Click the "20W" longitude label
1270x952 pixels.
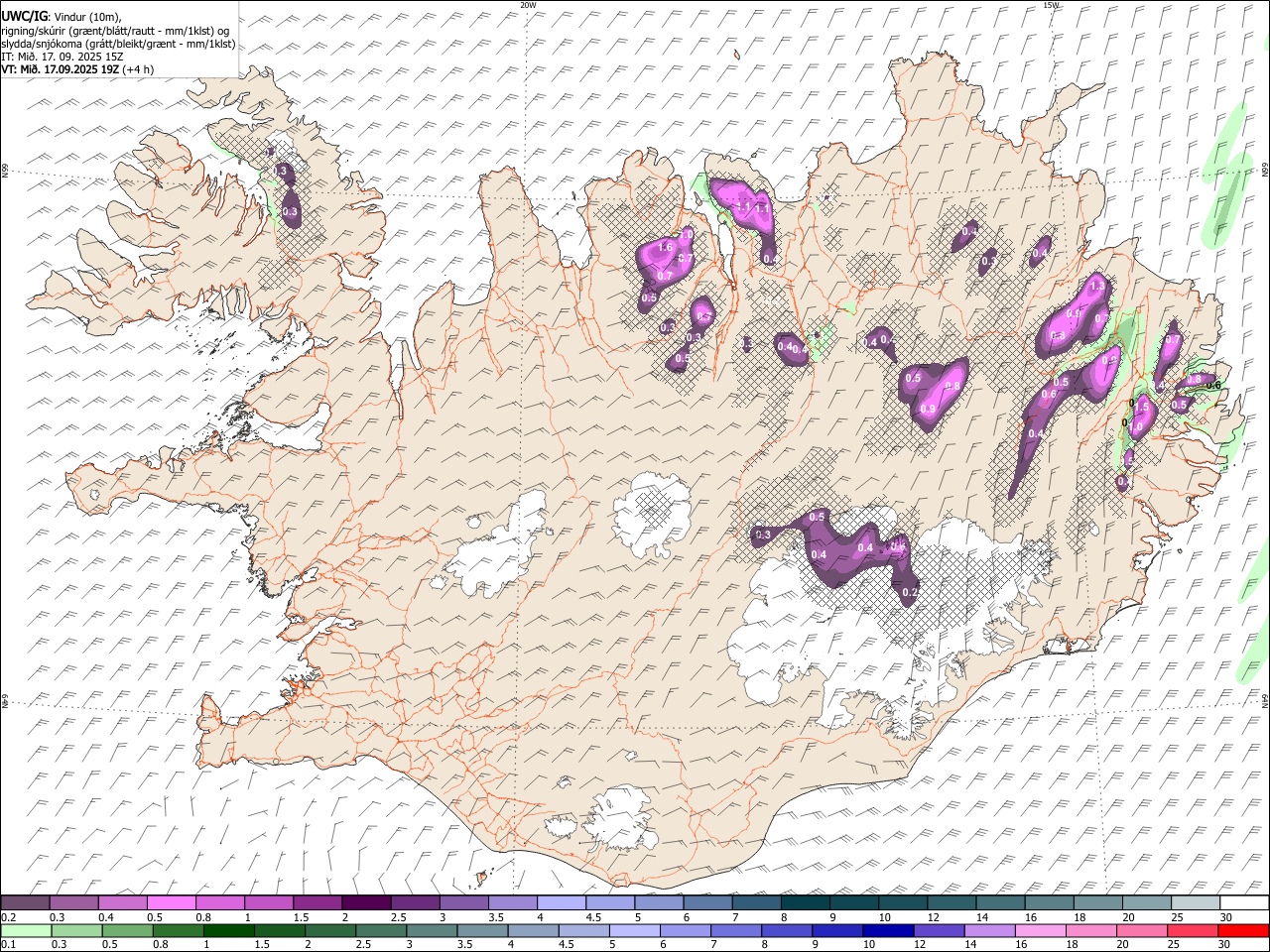pyautogui.click(x=528, y=5)
